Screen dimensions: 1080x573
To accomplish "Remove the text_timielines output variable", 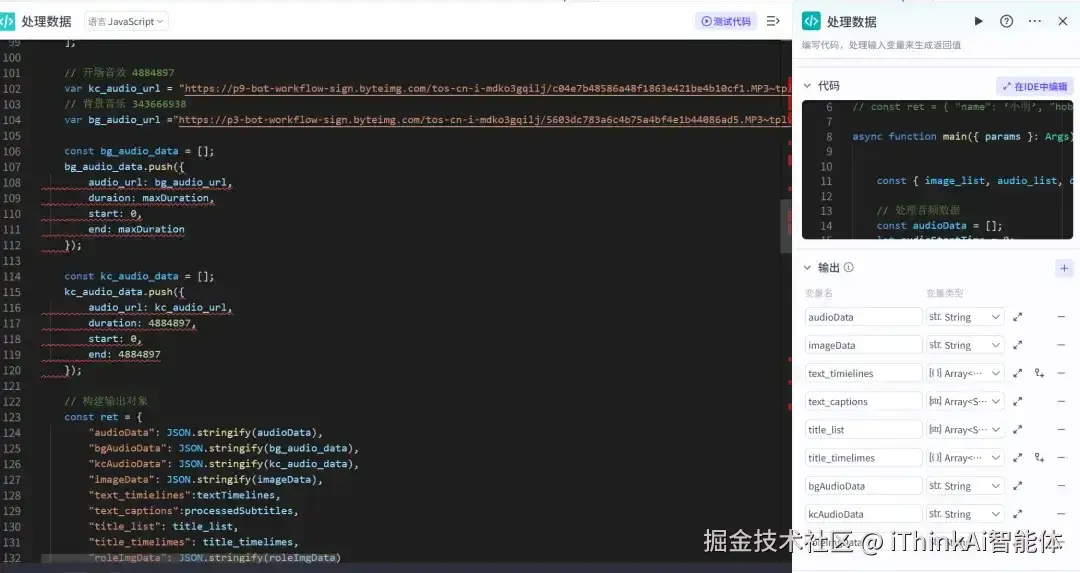I will click(x=1061, y=373).
